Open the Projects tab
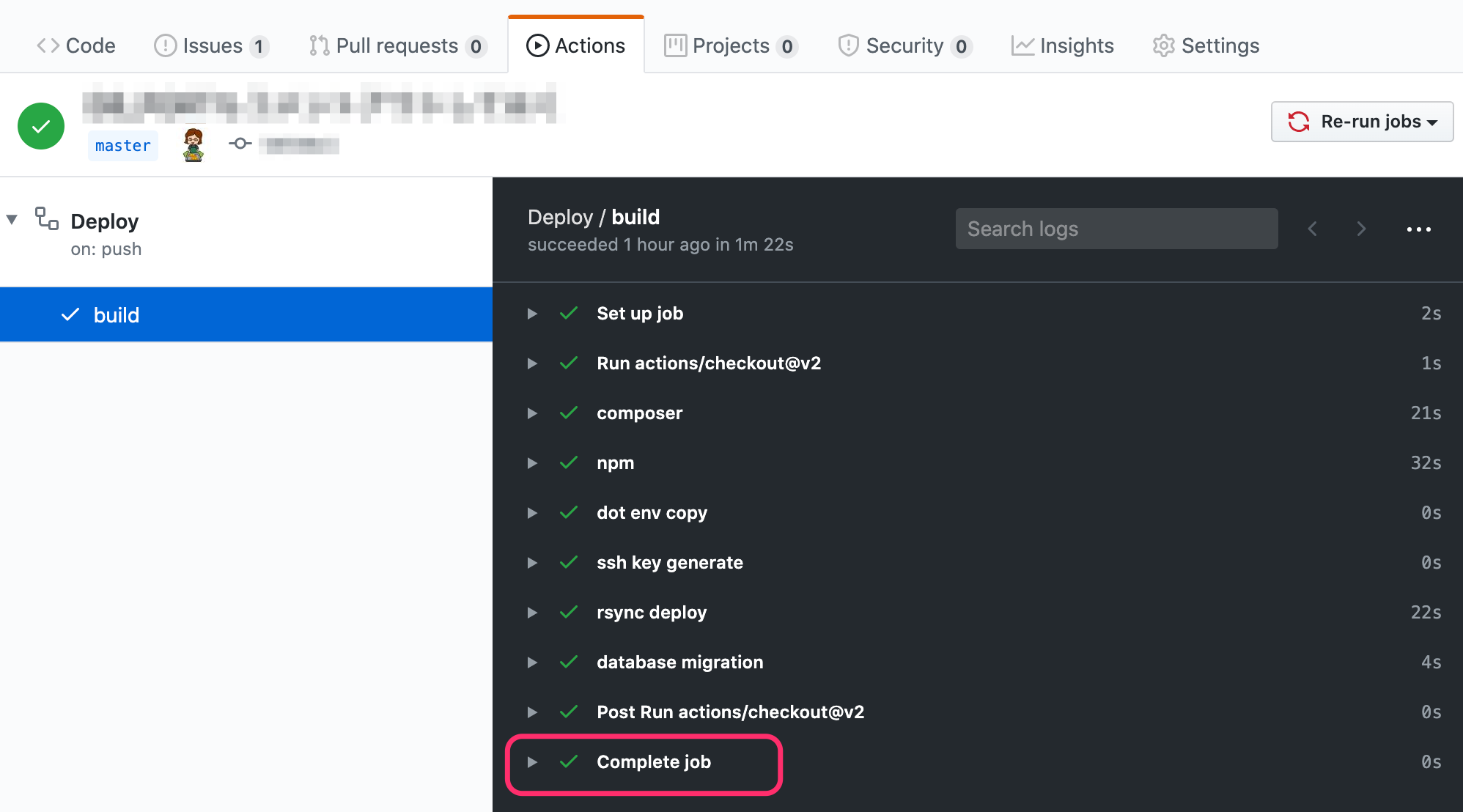The height and width of the screenshot is (812, 1463). (x=731, y=45)
